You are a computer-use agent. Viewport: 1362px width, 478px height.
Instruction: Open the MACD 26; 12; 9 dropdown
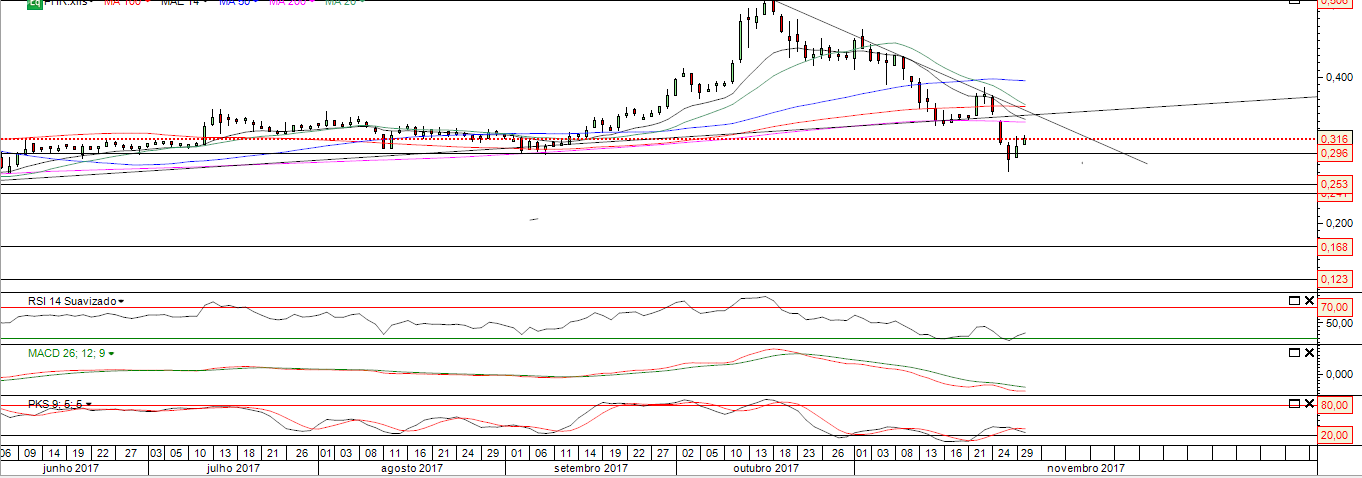[x=111, y=353]
